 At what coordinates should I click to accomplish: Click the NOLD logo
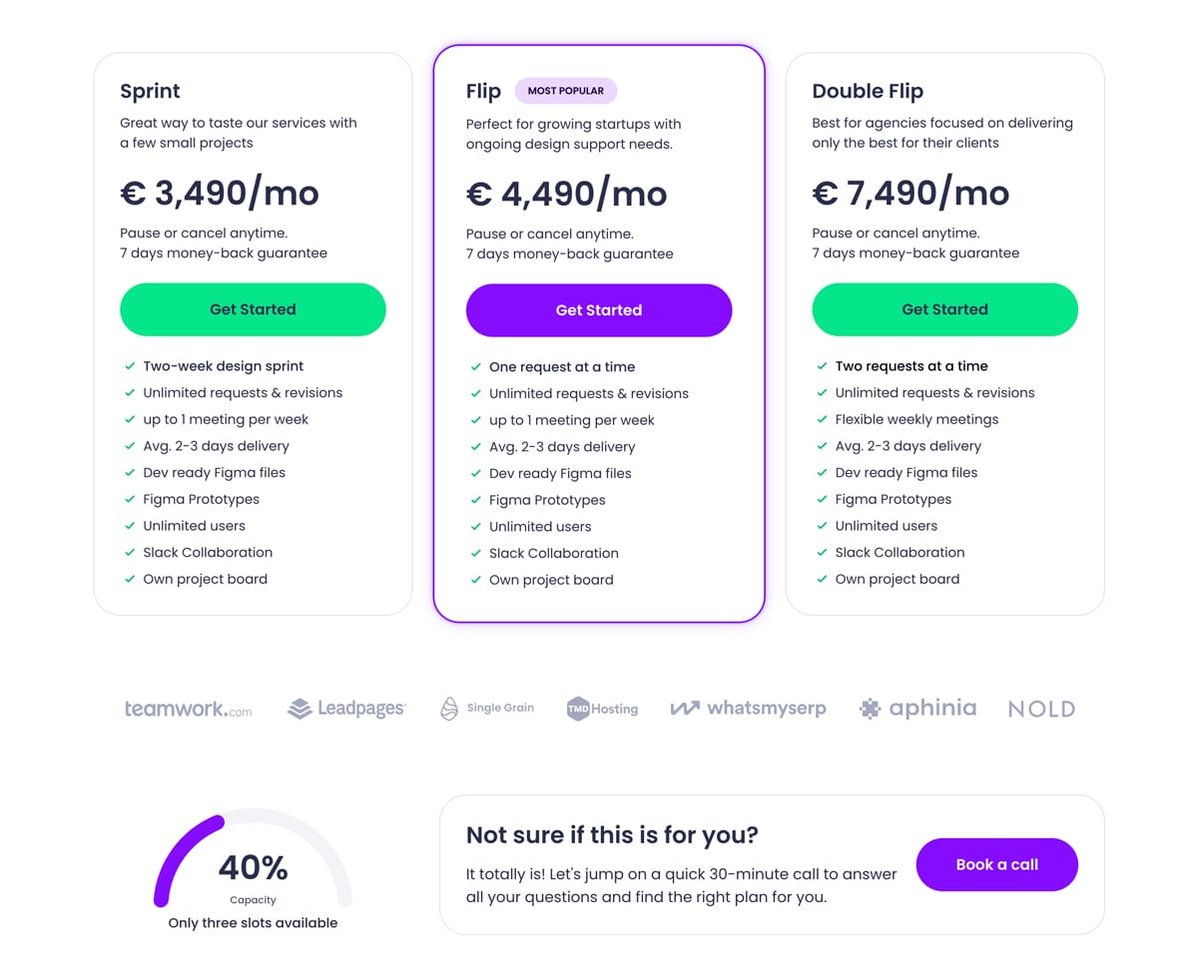tap(1040, 708)
